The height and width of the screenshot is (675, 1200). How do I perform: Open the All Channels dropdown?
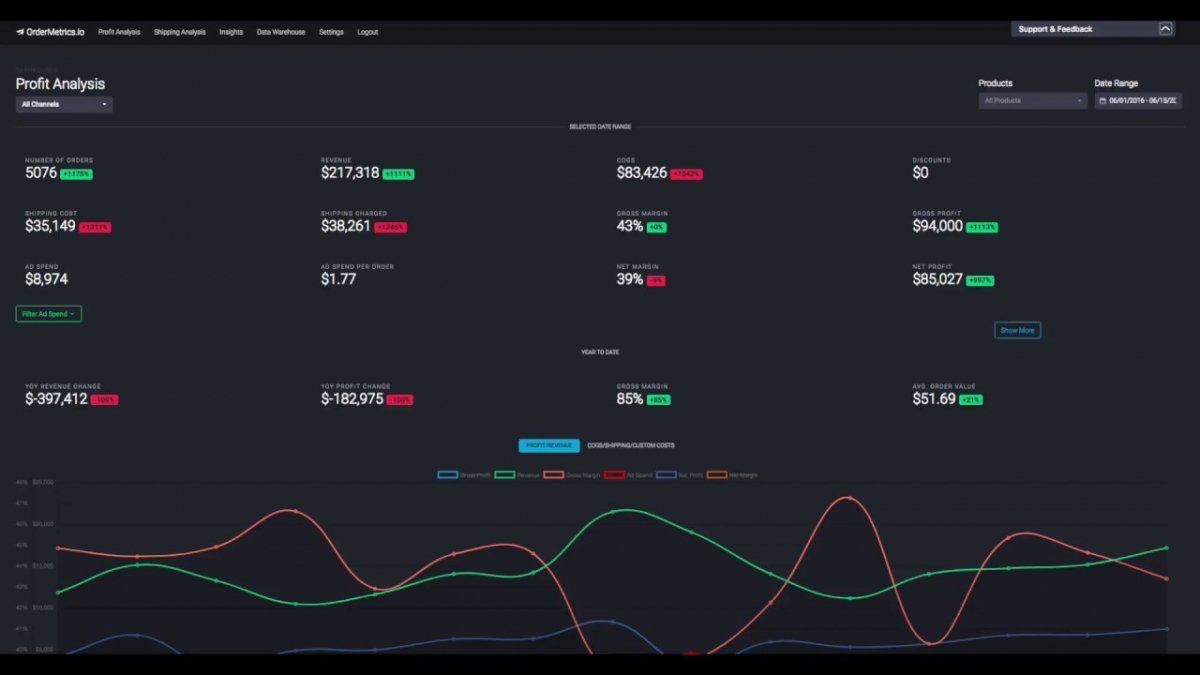click(63, 104)
